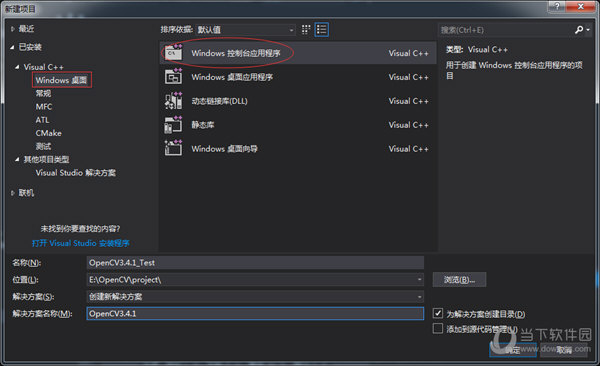Screen dimensions: 600x366
Task: Click the Windows 桌面应用程序 name text
Action: point(232,77)
